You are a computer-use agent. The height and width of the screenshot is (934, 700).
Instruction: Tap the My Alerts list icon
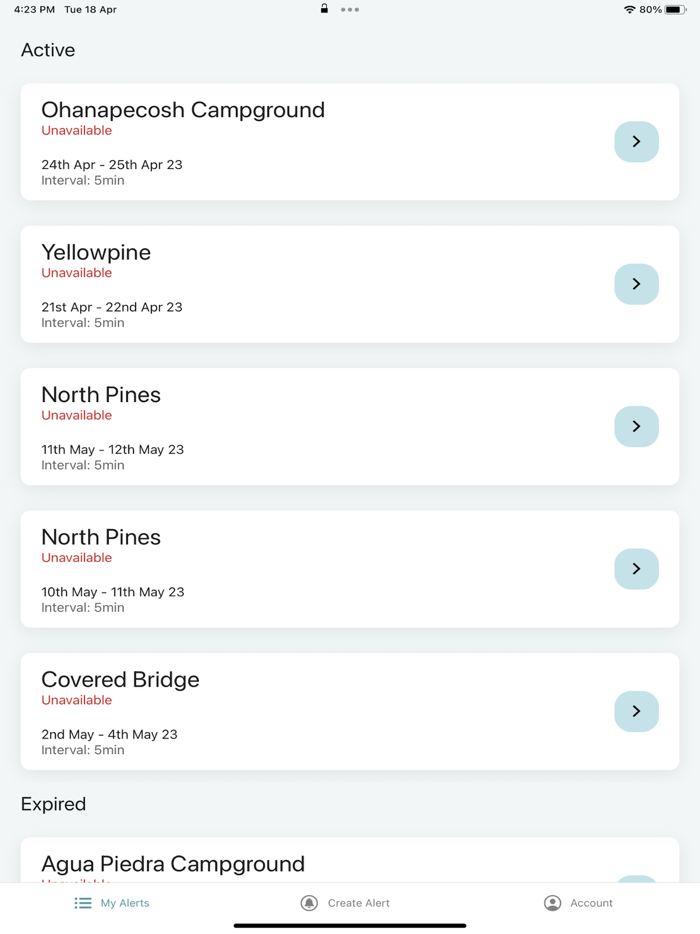[x=83, y=903]
